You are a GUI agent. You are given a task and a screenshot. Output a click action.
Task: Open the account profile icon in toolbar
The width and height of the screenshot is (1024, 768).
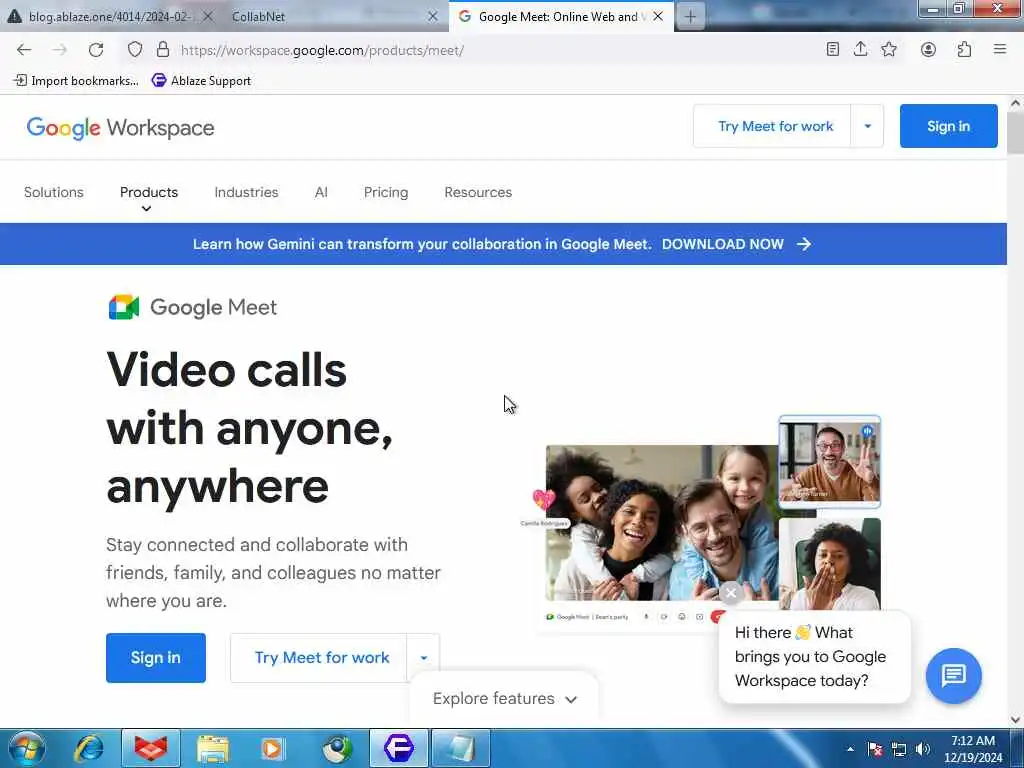tap(928, 49)
